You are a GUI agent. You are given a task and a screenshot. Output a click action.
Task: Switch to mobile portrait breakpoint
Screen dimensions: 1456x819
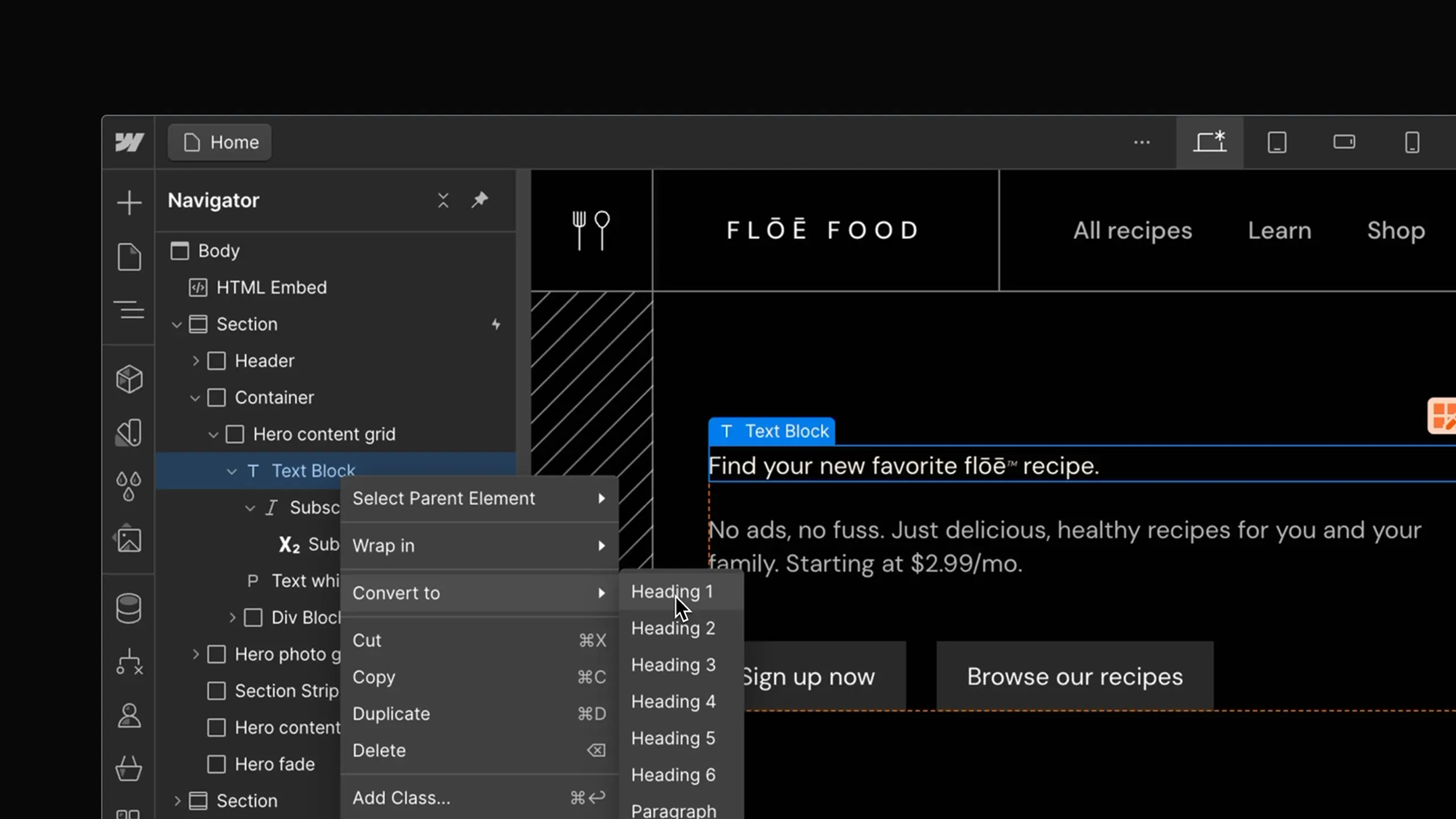point(1412,142)
